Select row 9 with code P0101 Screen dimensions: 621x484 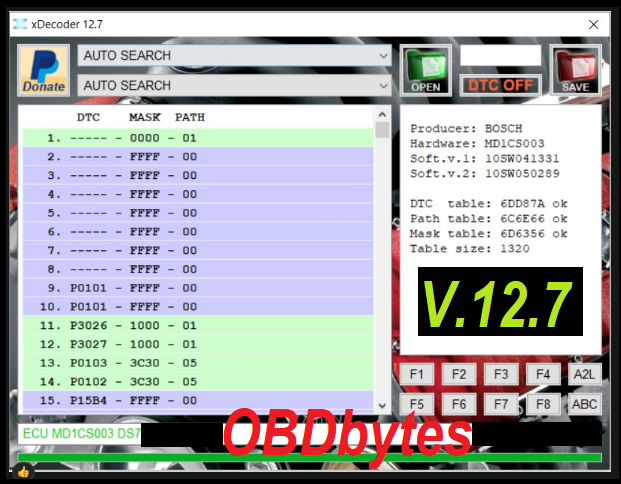pos(198,288)
